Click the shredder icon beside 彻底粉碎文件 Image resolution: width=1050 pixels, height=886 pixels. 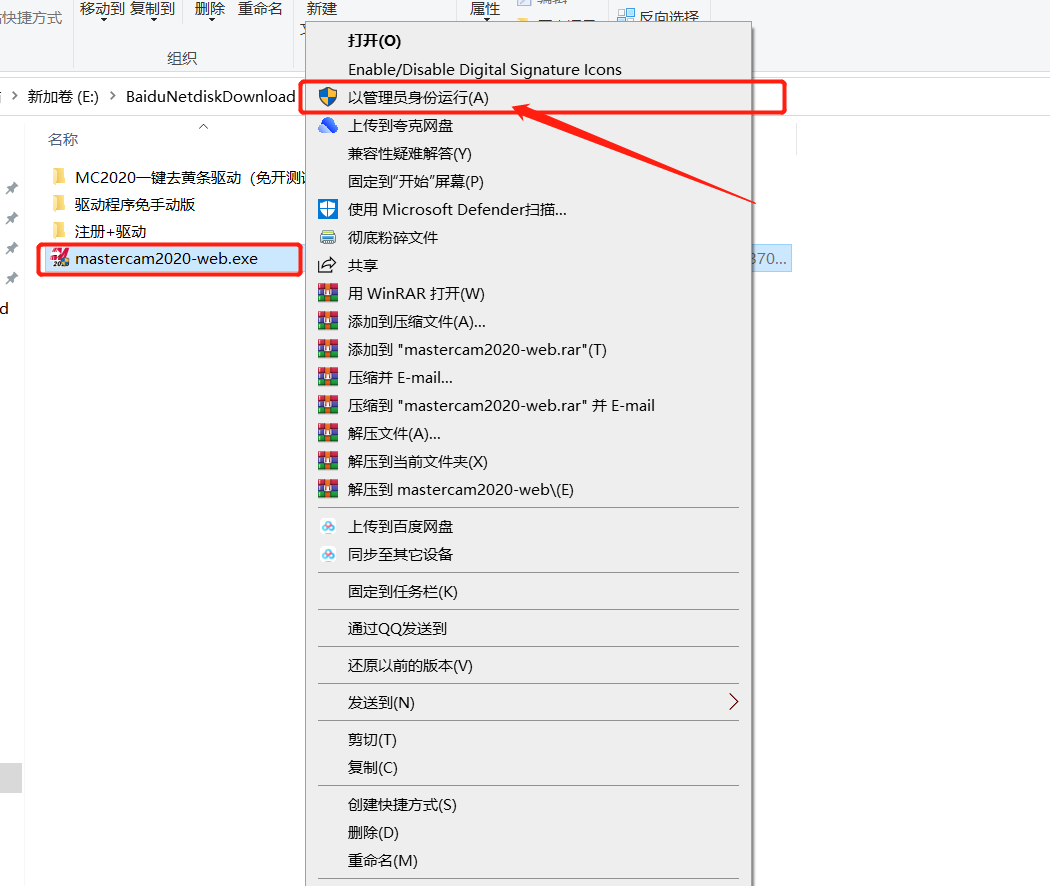[x=329, y=237]
